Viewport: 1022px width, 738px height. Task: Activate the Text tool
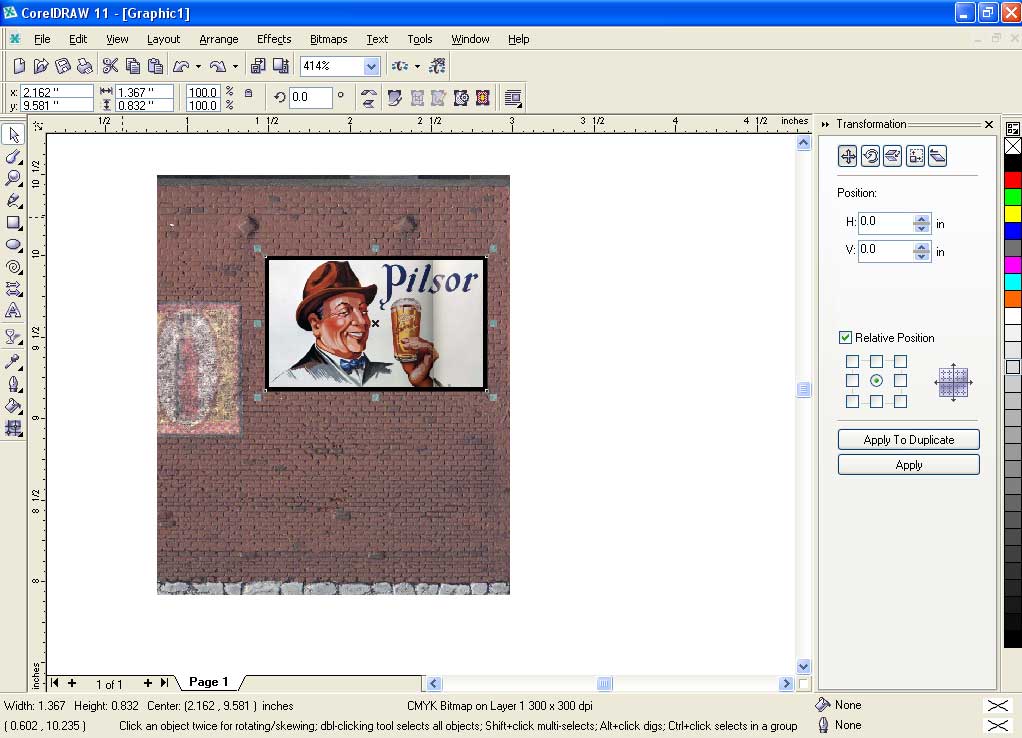(x=13, y=311)
